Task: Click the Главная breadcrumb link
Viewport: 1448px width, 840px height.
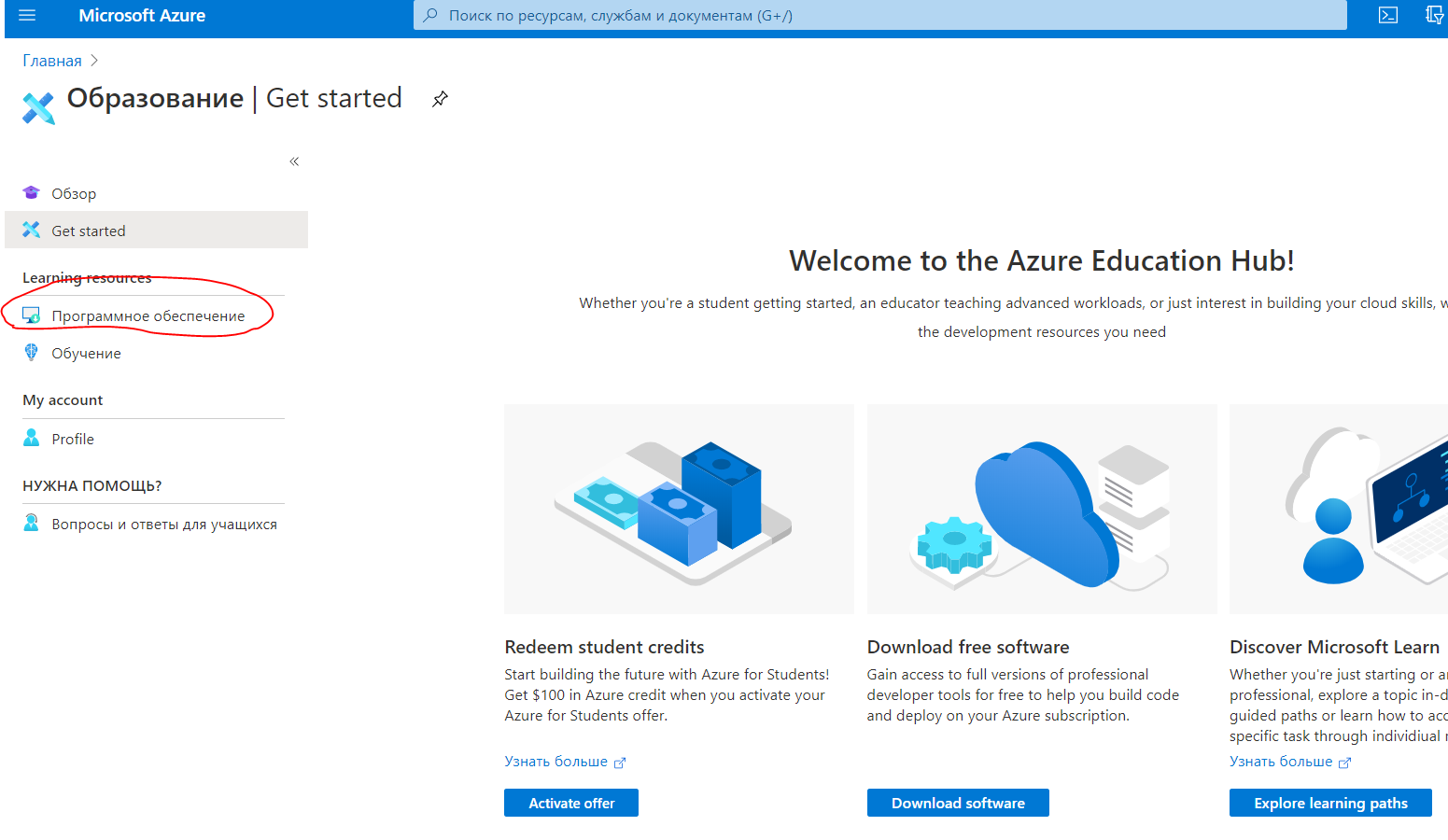Action: tap(52, 61)
